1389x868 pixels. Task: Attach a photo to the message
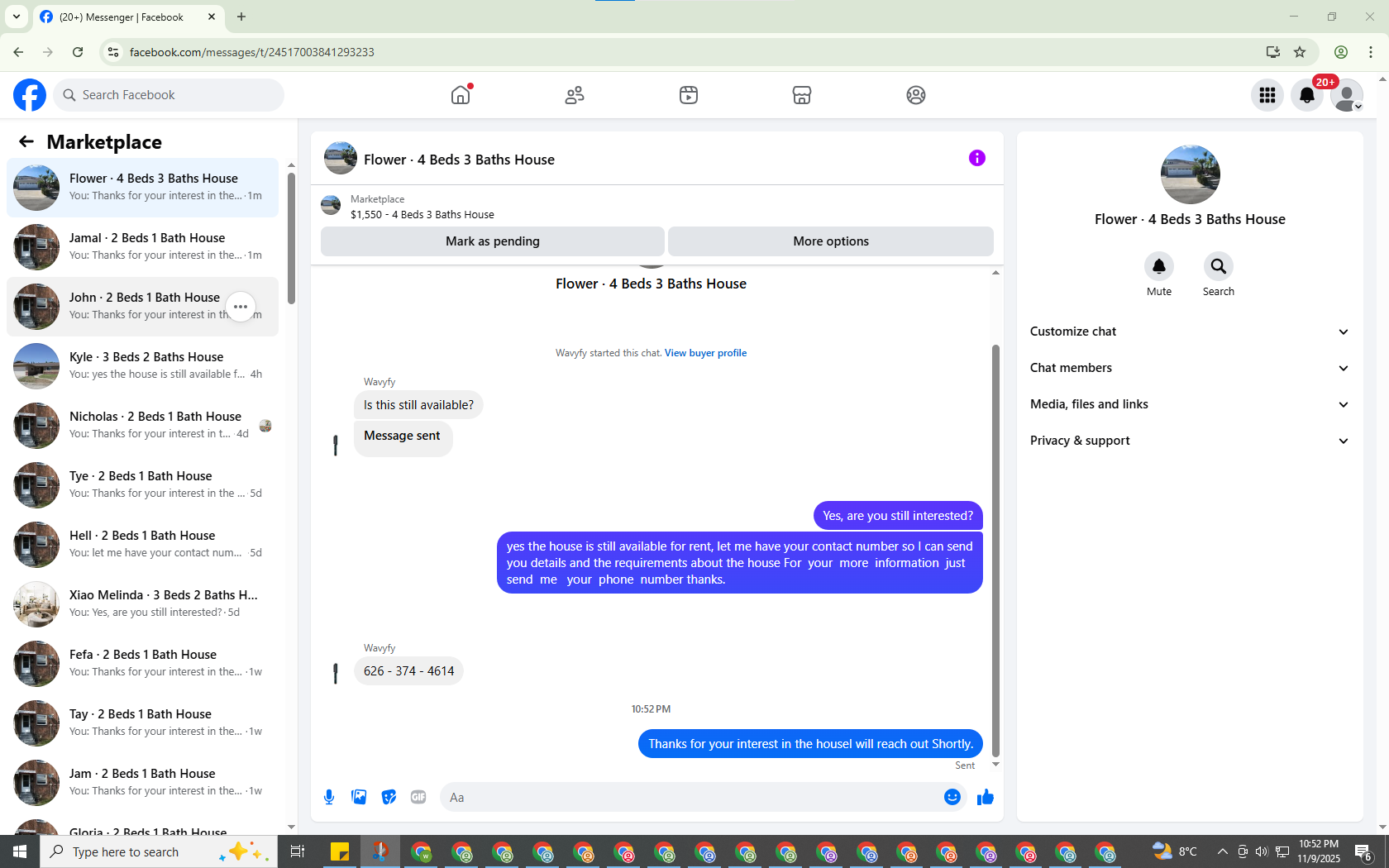[359, 797]
